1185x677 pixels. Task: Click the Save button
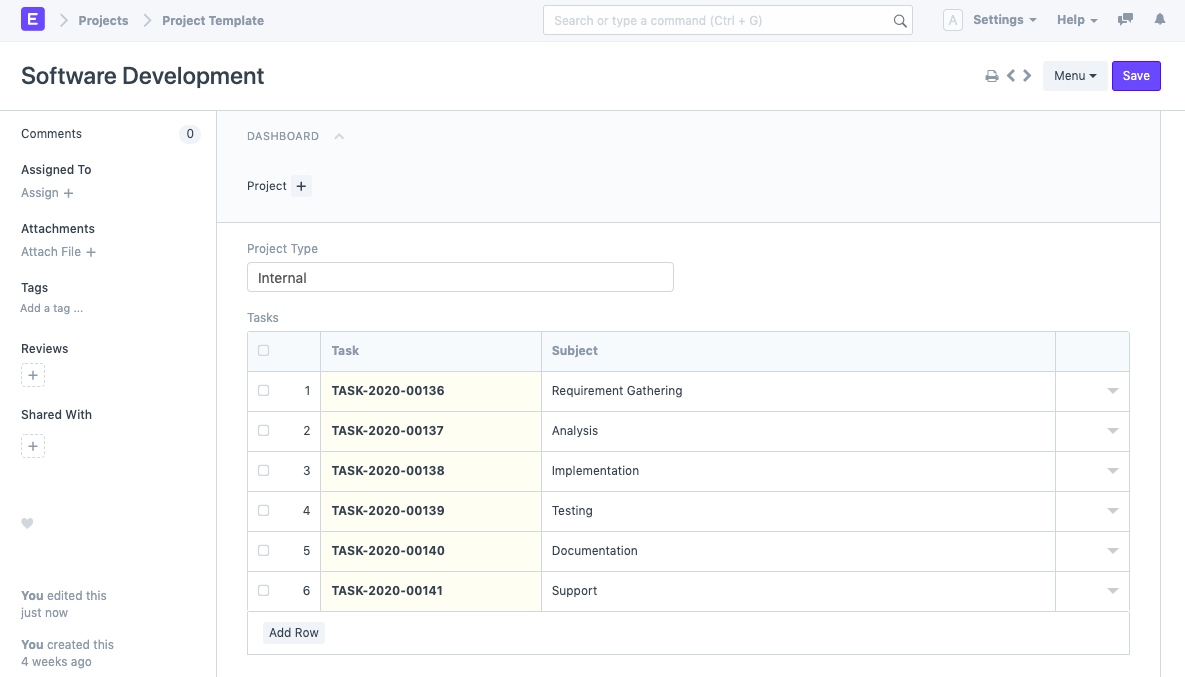[1136, 75]
